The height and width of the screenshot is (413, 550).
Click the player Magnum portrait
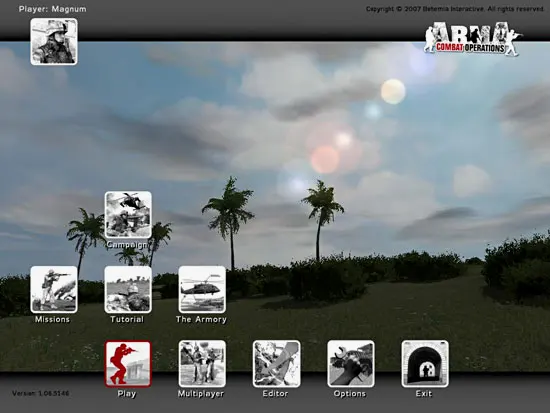coord(54,41)
